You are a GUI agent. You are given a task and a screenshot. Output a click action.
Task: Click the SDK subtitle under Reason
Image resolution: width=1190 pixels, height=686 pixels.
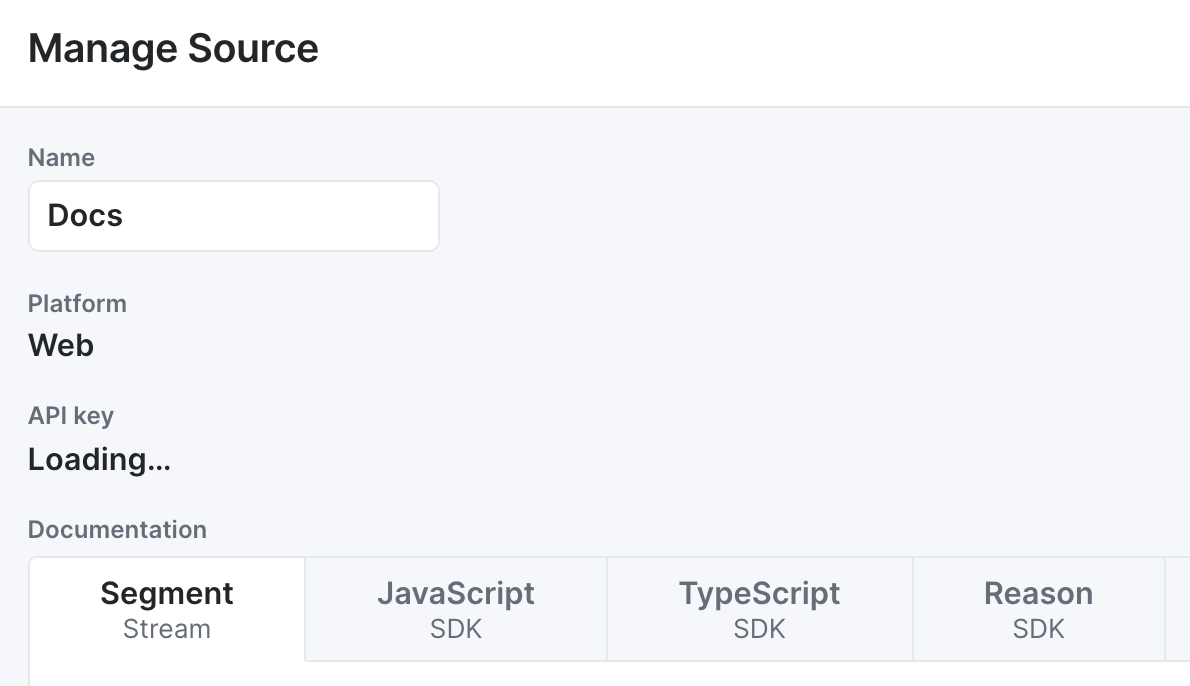1038,629
